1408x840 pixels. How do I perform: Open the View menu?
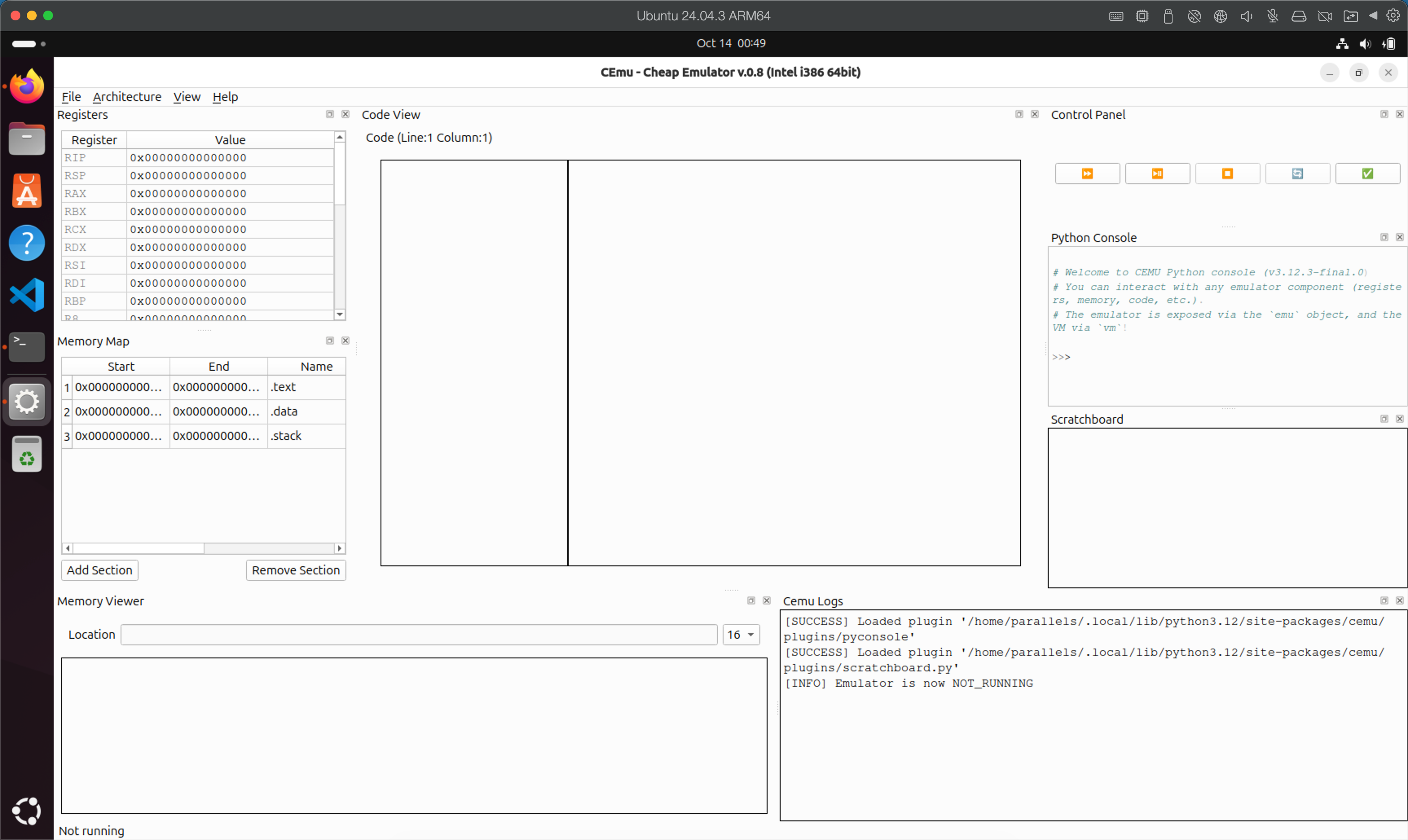186,97
